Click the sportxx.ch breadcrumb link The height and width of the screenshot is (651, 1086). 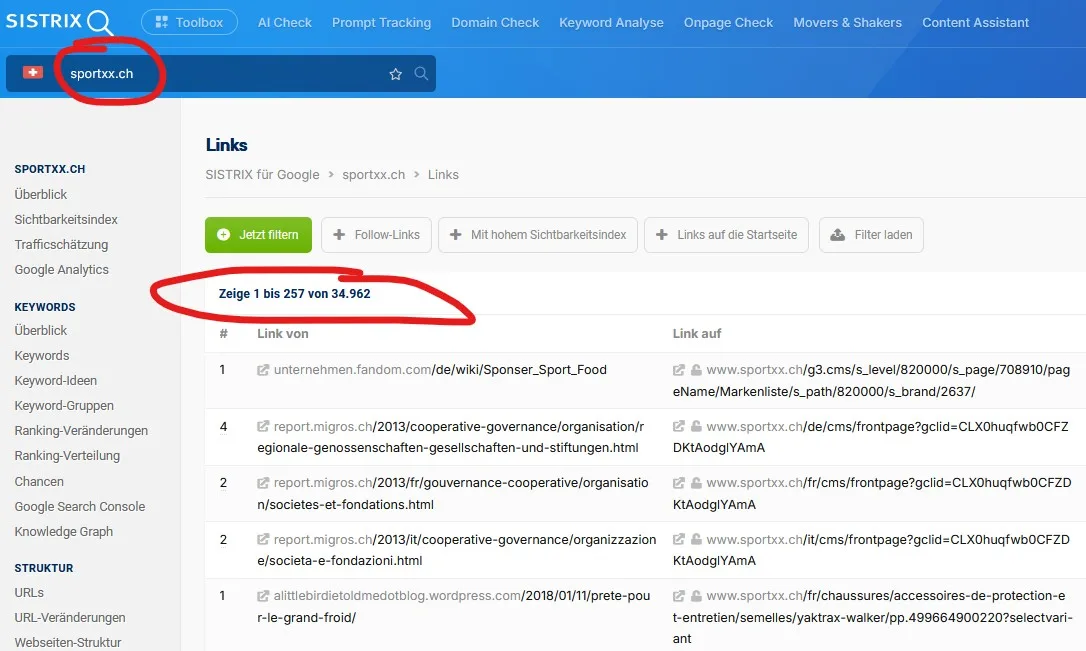[373, 174]
